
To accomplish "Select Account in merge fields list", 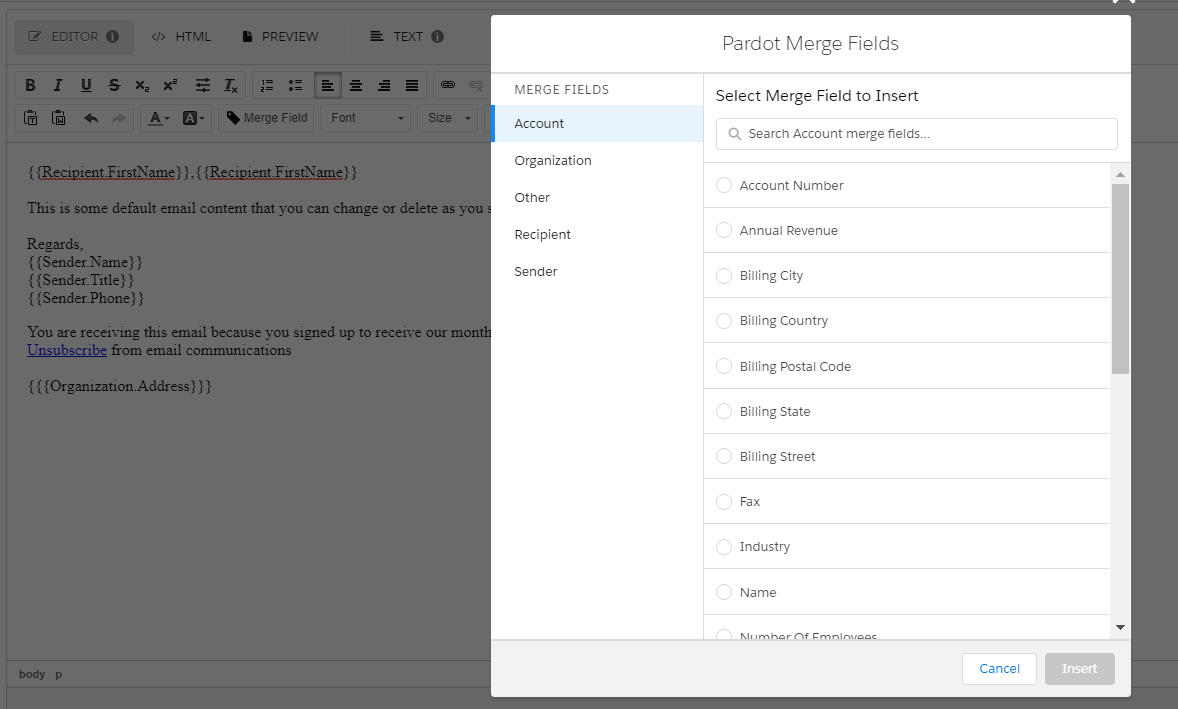I will pos(597,124).
